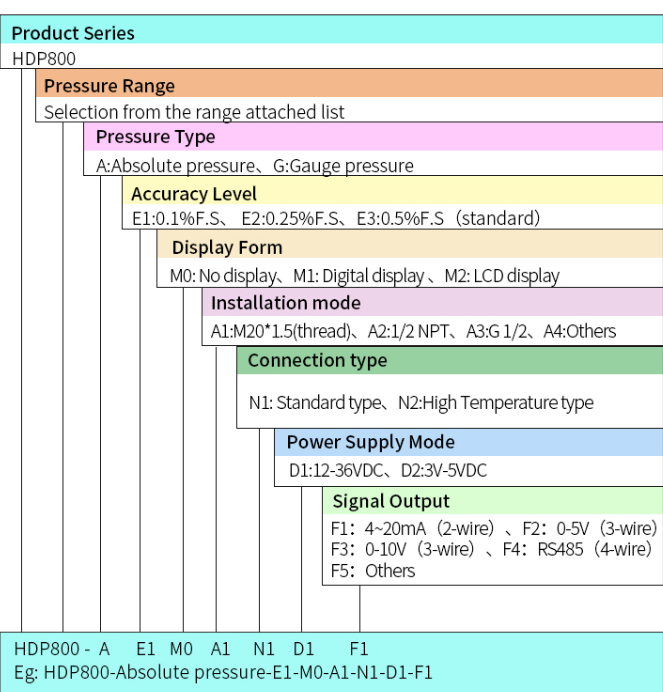Screen dimensions: 663x692
Task: Click the yellow Accuracy Level header
Action: [x=193, y=194]
